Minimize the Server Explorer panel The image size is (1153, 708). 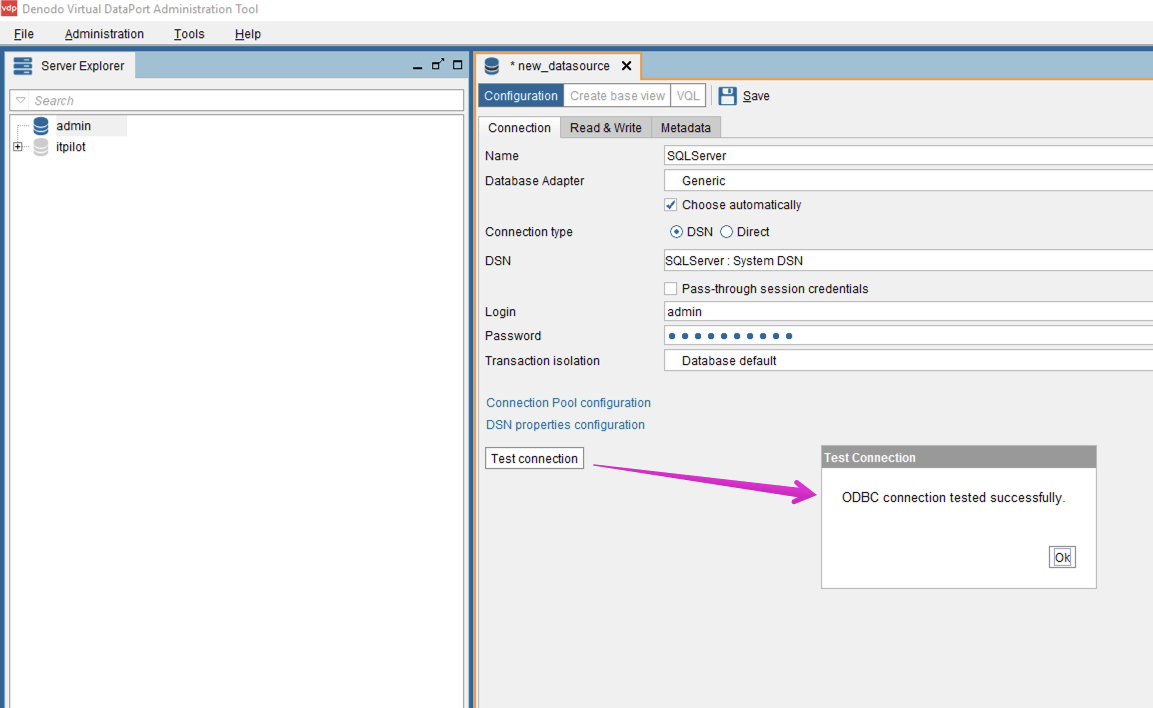(418, 67)
